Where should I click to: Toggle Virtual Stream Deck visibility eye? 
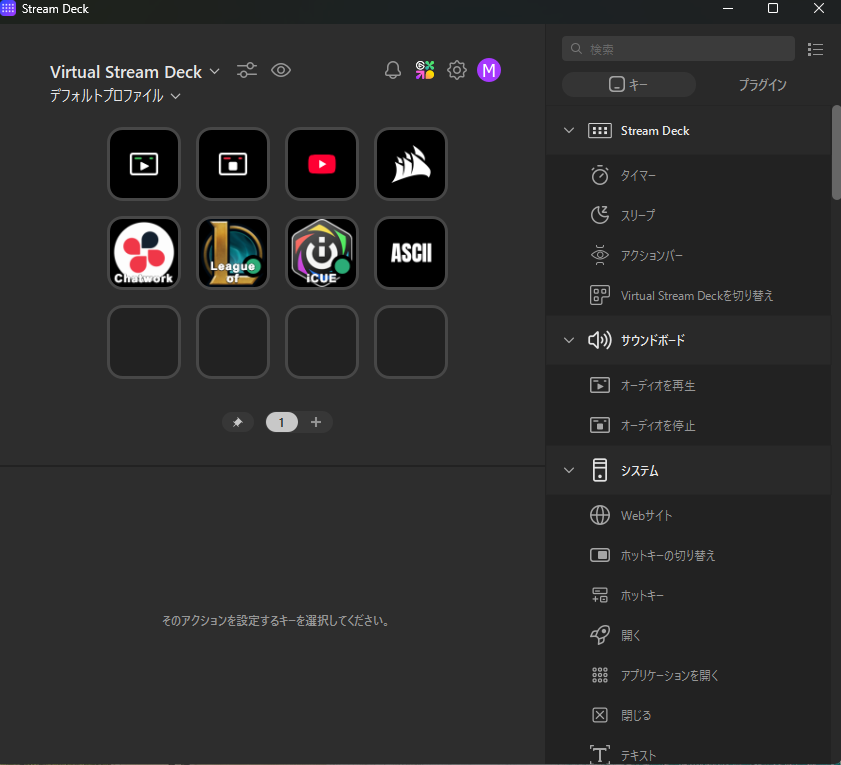(x=281, y=70)
